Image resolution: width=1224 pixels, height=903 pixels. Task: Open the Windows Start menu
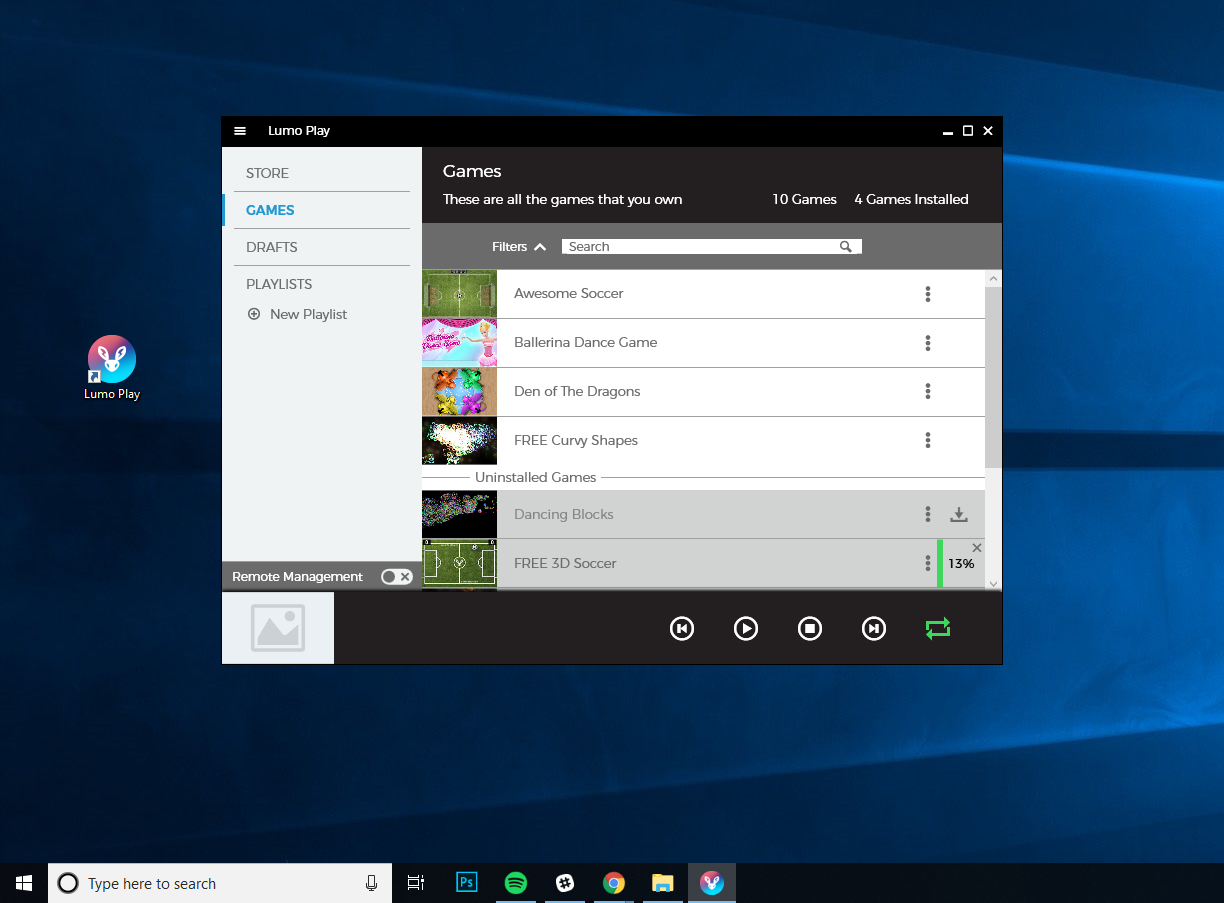pyautogui.click(x=24, y=883)
